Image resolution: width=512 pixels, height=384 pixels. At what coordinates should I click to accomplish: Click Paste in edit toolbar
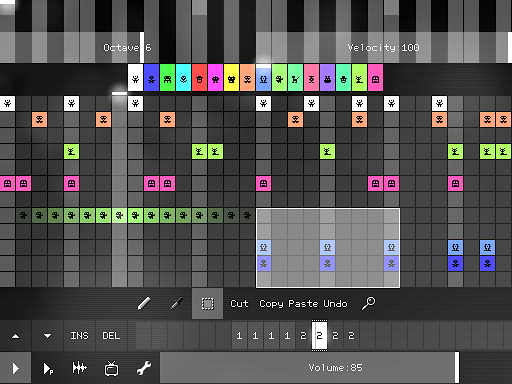pyautogui.click(x=303, y=304)
